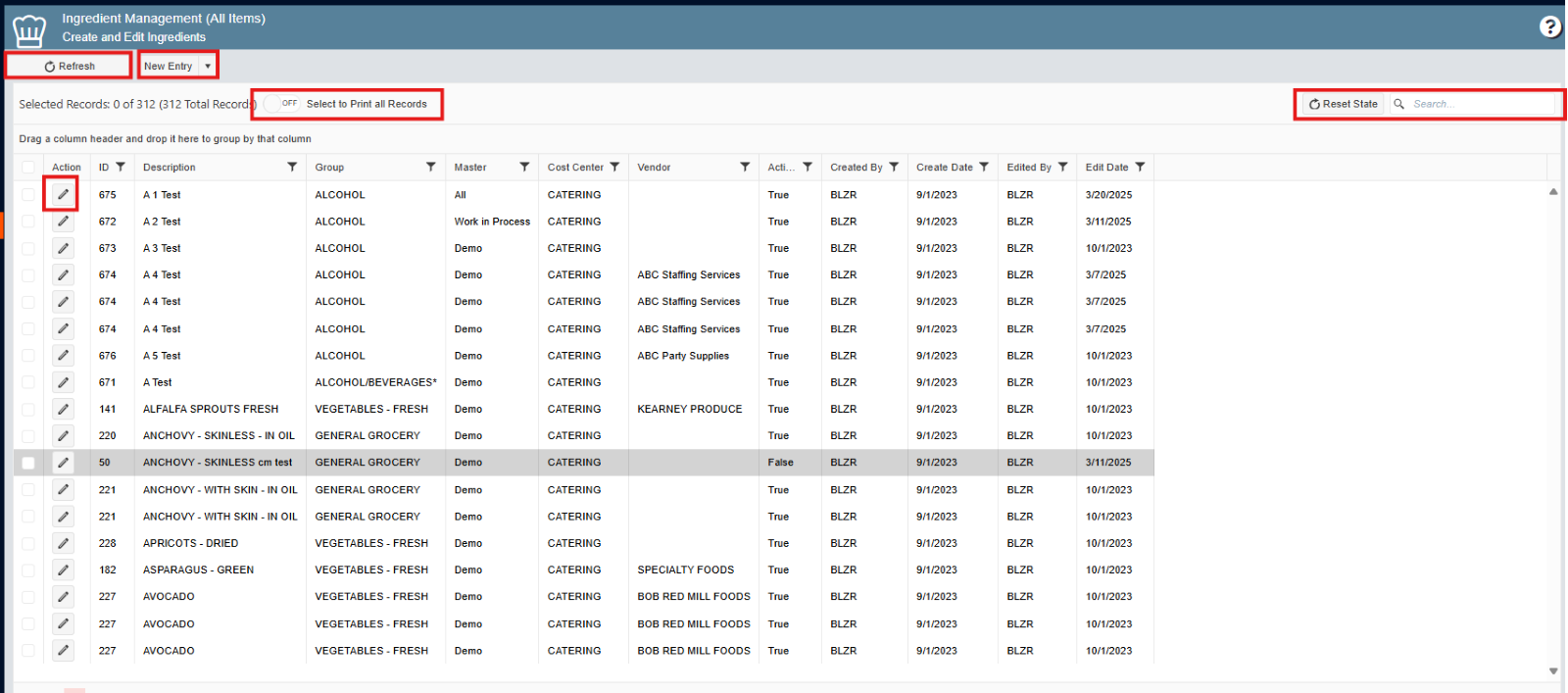Click into the Search input field
1568x693 pixels.
click(x=1480, y=104)
